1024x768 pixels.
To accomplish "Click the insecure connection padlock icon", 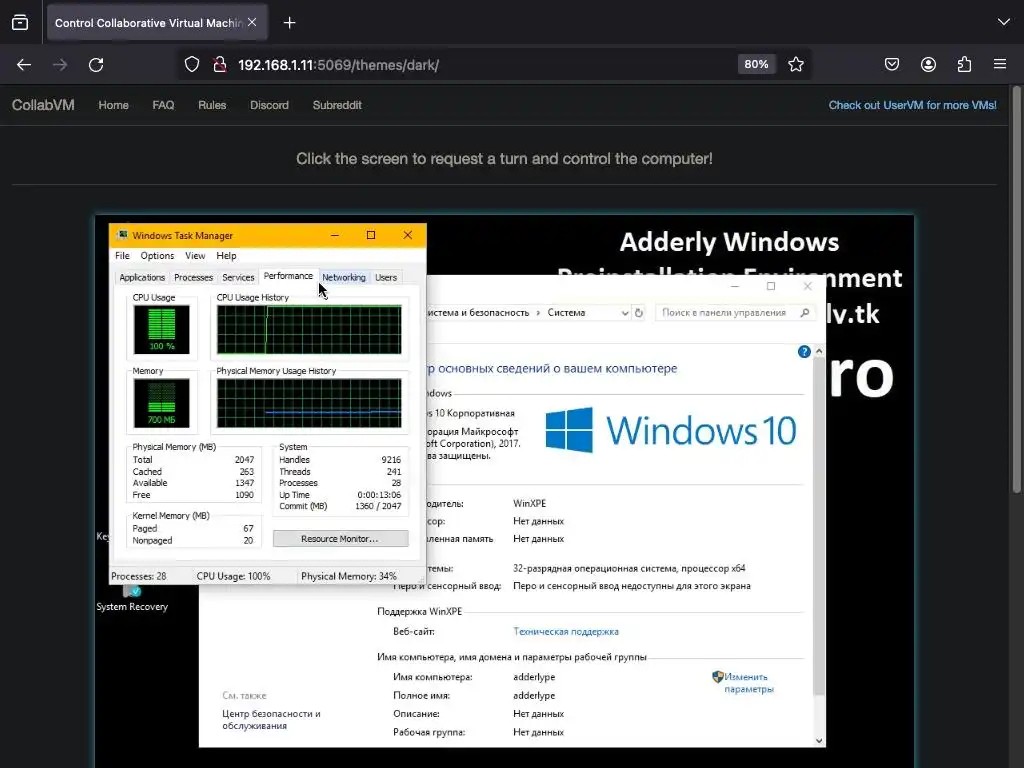I will point(220,65).
